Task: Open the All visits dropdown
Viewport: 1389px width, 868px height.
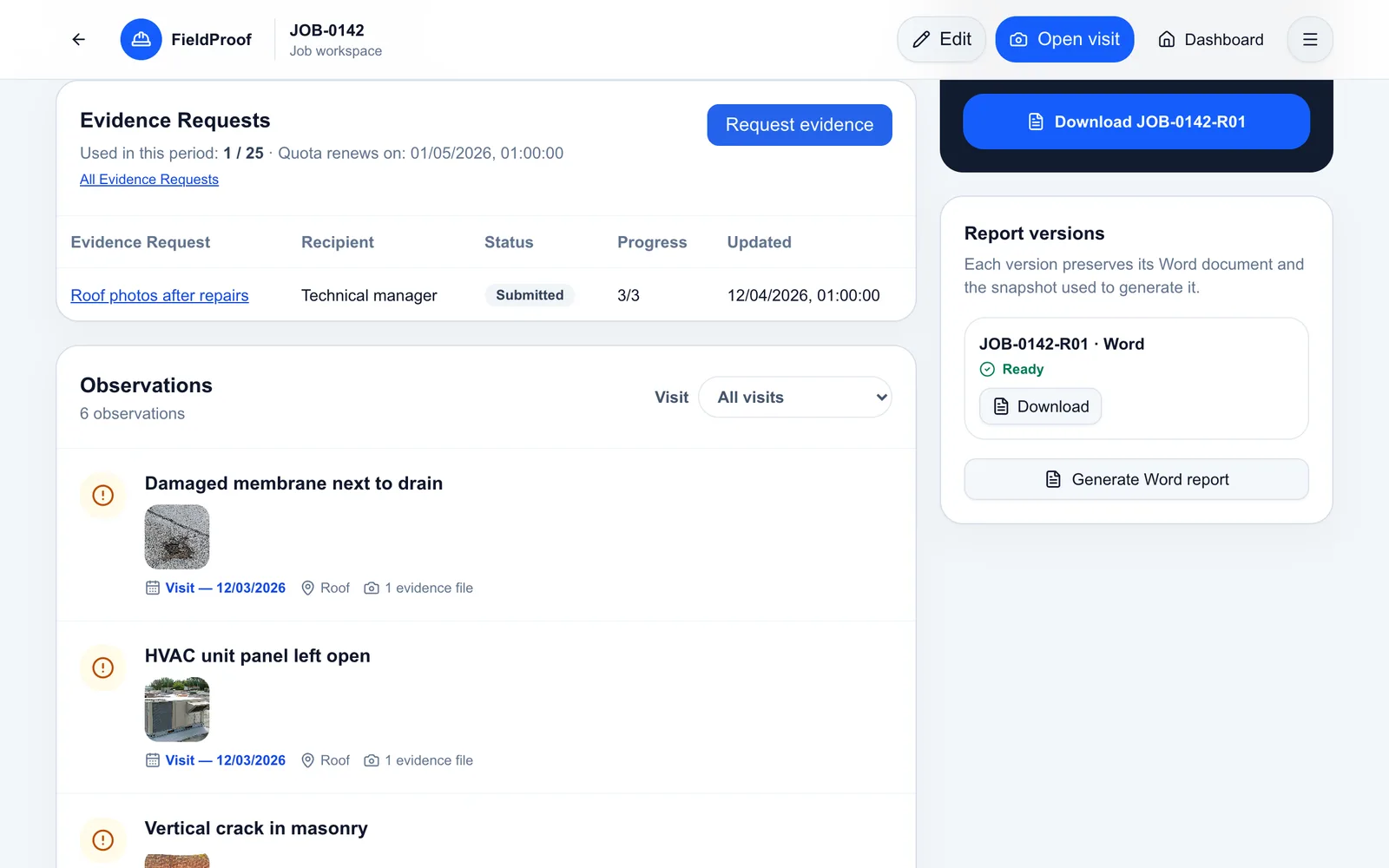Action: (795, 397)
